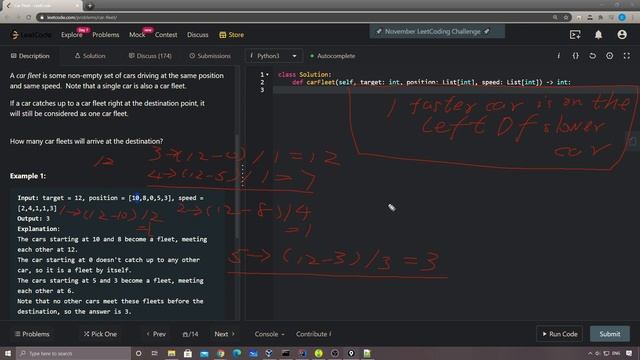Open Task View in taskbar

point(155,353)
